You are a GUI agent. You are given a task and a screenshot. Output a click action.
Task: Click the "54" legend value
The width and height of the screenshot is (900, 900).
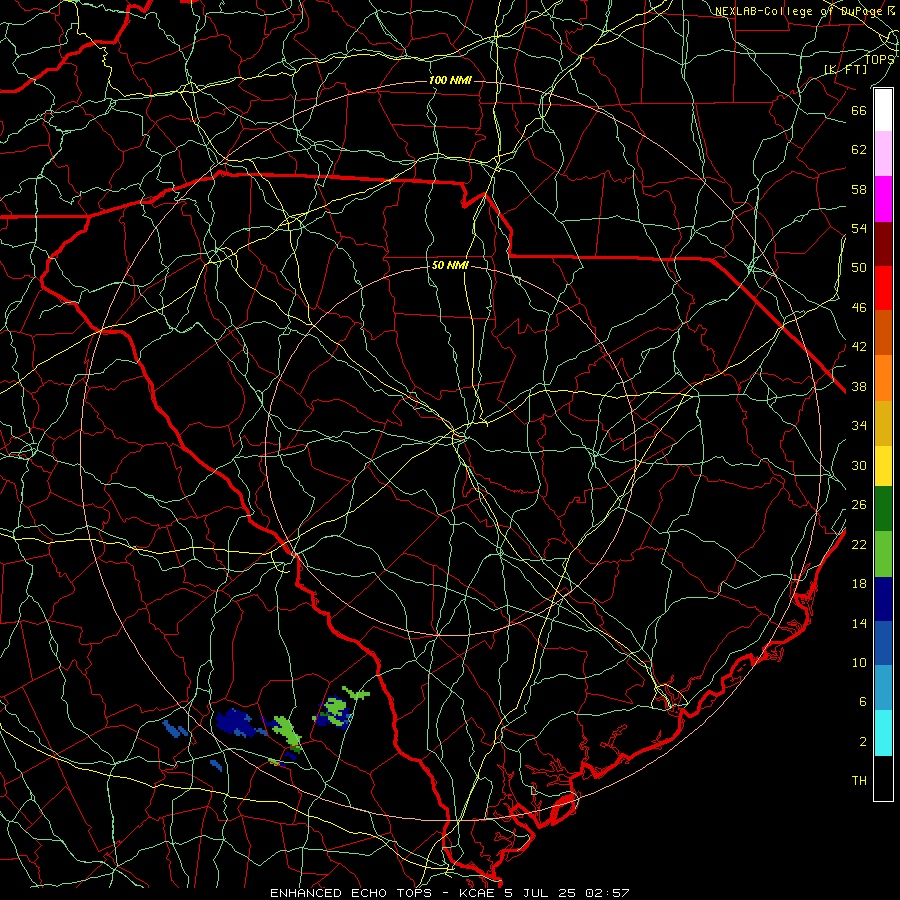[x=859, y=228]
